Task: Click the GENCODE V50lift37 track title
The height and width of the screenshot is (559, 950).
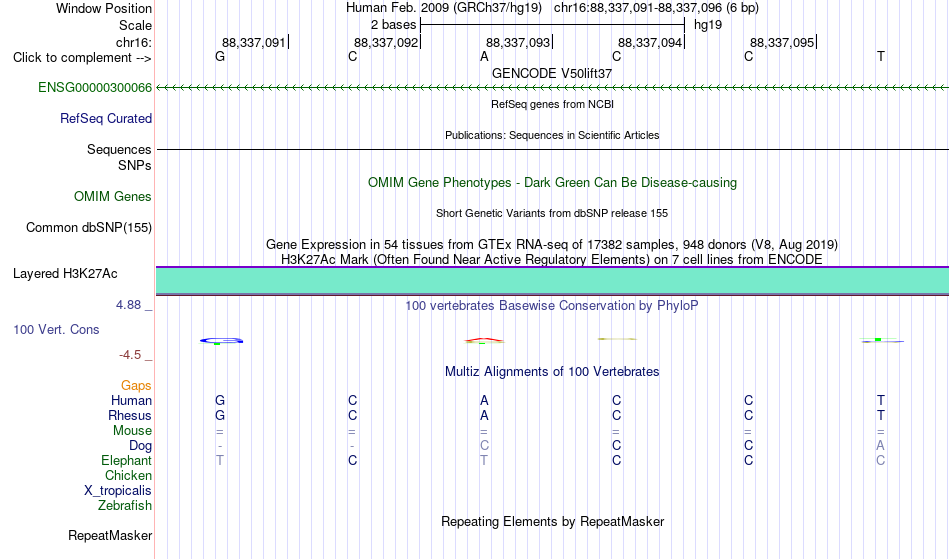Action: pyautogui.click(x=552, y=73)
